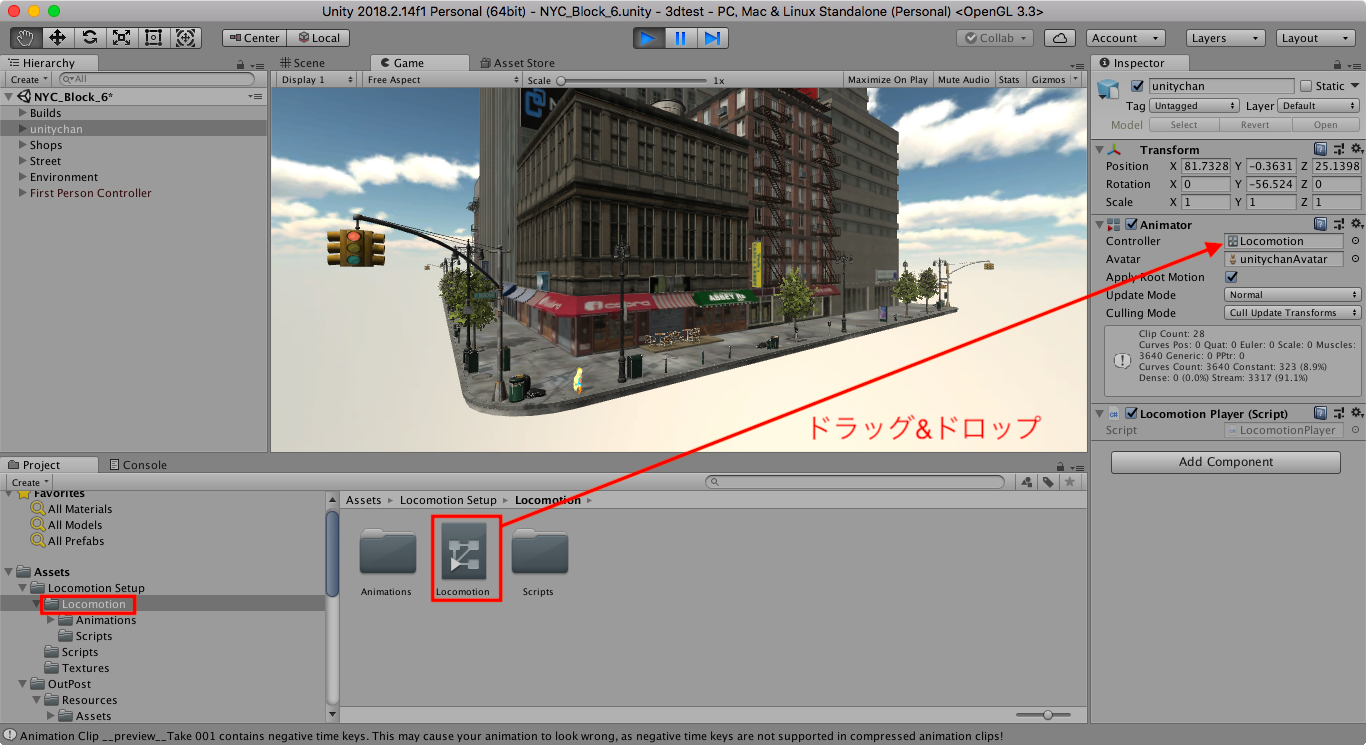1366x745 pixels.
Task: Open the Animator component gear menu
Action: click(1357, 224)
